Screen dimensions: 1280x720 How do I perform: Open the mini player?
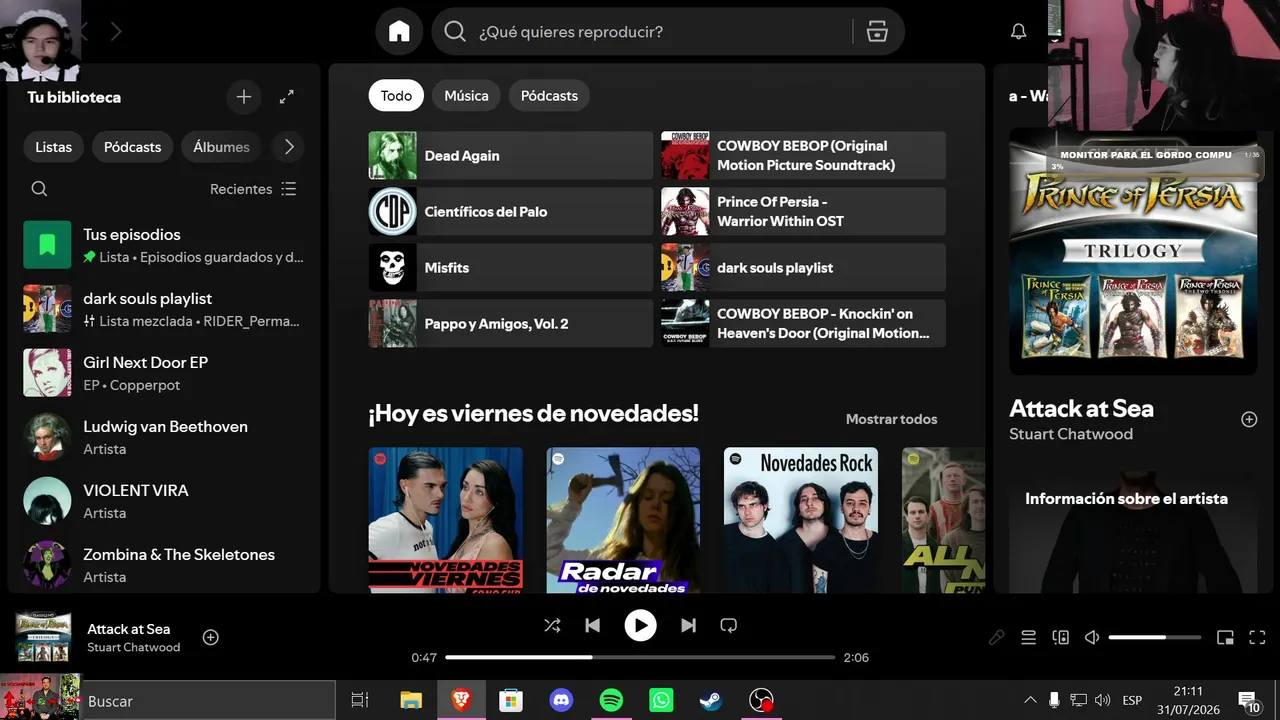tap(1225, 638)
